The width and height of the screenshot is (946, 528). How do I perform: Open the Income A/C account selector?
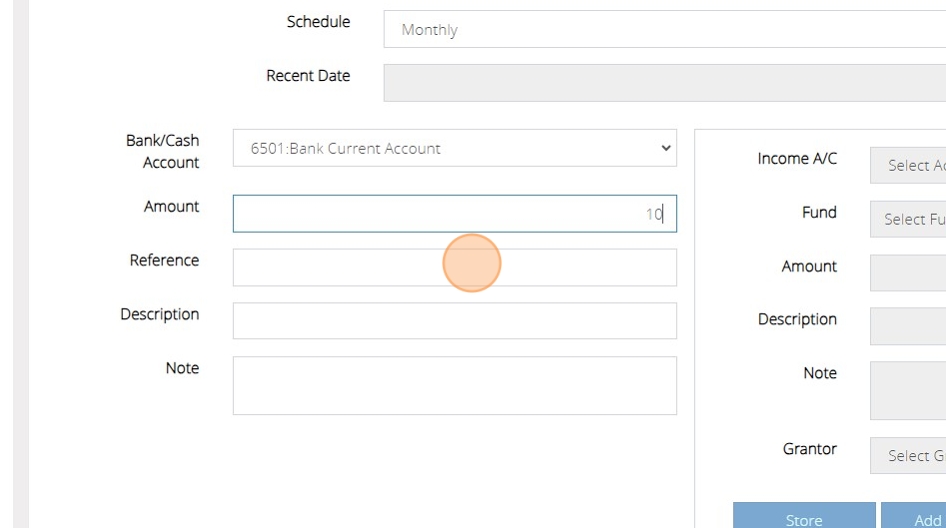point(908,165)
